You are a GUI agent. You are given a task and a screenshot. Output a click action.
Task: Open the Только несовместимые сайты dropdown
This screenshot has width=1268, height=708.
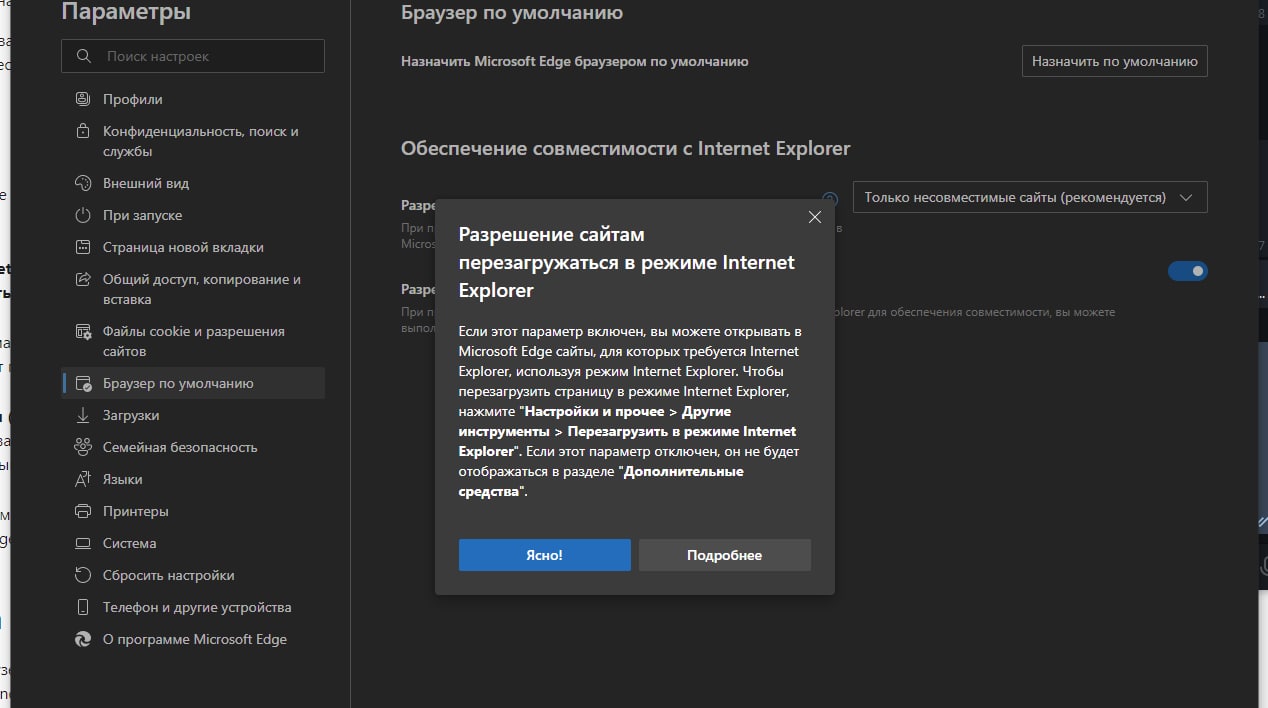pos(1030,197)
